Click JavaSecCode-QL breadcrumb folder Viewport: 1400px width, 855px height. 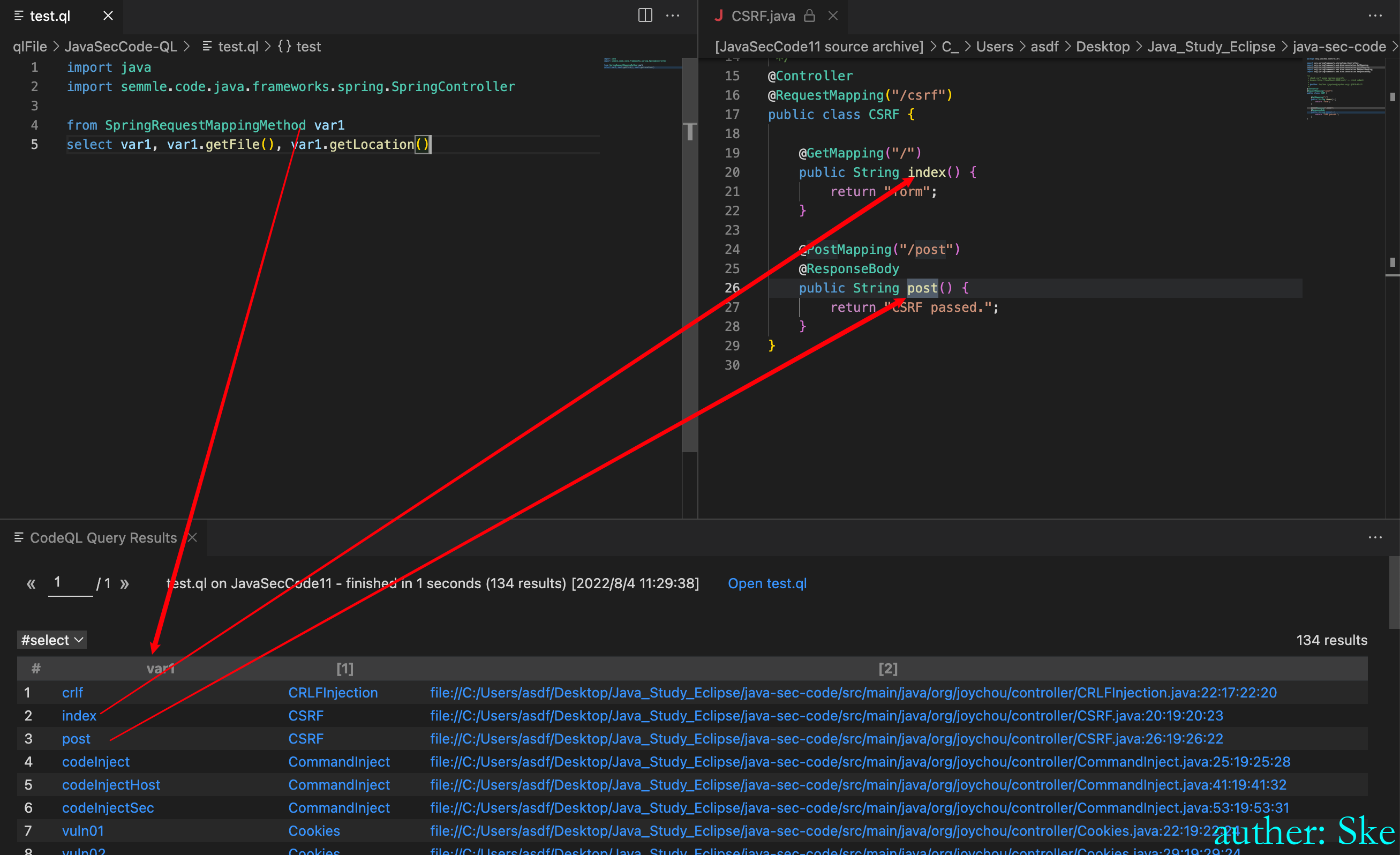pos(121,47)
